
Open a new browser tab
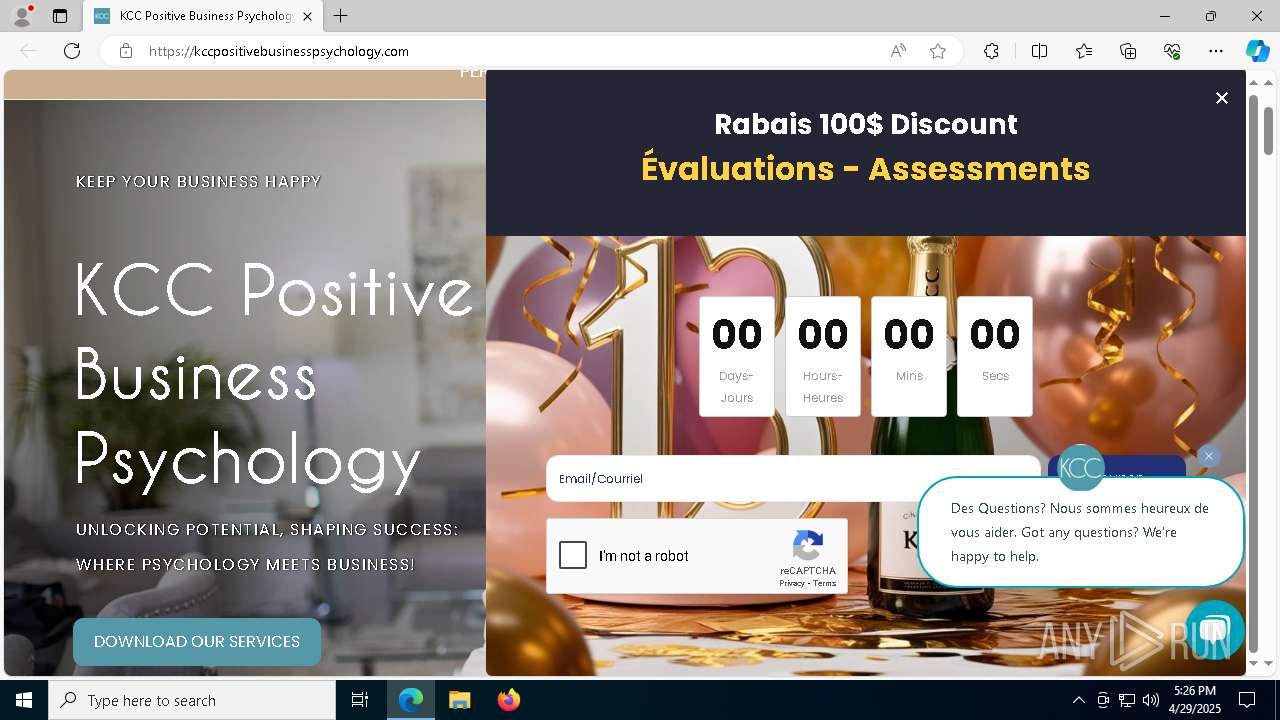341,16
